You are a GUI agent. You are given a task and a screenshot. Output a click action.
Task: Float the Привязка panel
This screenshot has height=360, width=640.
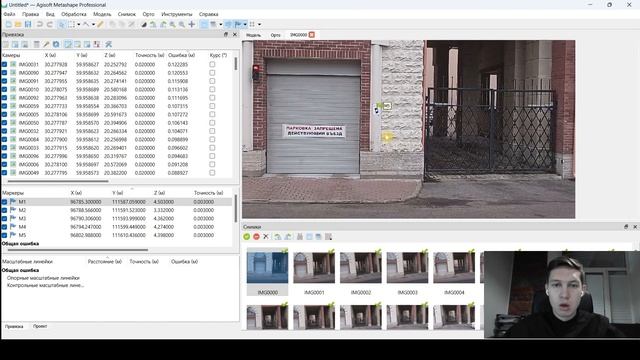(x=226, y=35)
